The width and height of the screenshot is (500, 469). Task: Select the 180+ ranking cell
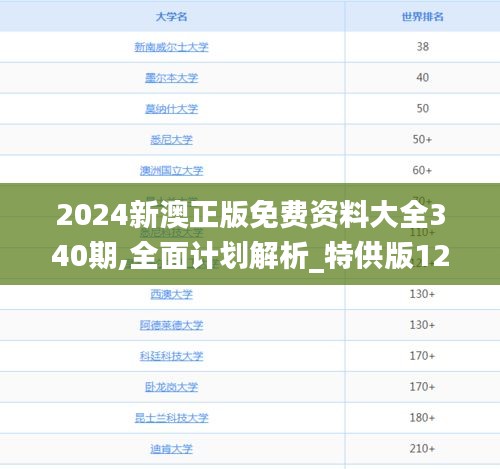422,418
